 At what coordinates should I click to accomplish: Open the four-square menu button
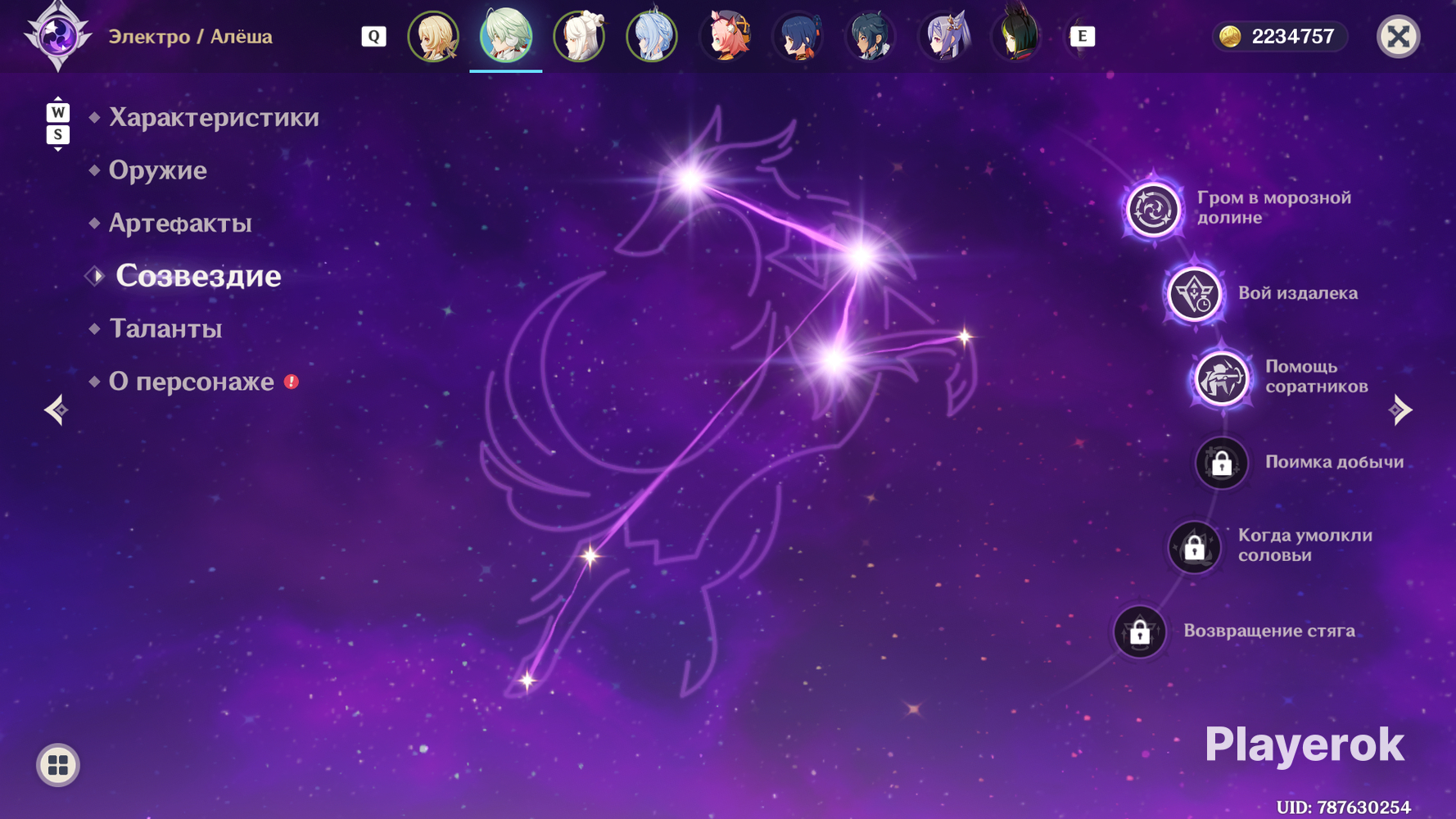[x=57, y=765]
